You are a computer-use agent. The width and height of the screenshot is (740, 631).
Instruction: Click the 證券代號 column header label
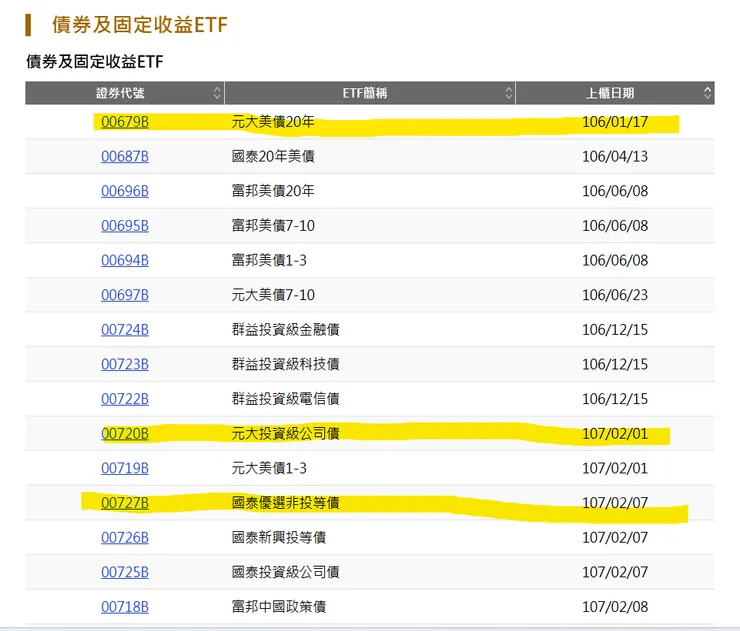(x=120, y=93)
